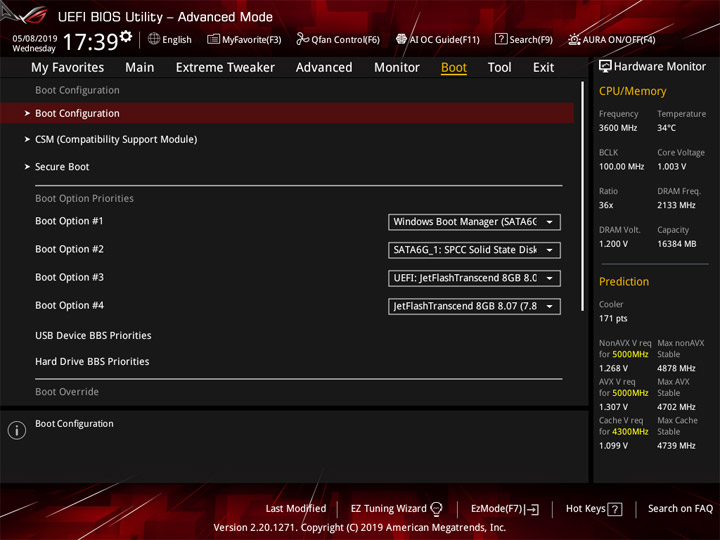The width and height of the screenshot is (720, 540).
Task: Open the Boot Option #1 dropdown
Action: click(474, 222)
